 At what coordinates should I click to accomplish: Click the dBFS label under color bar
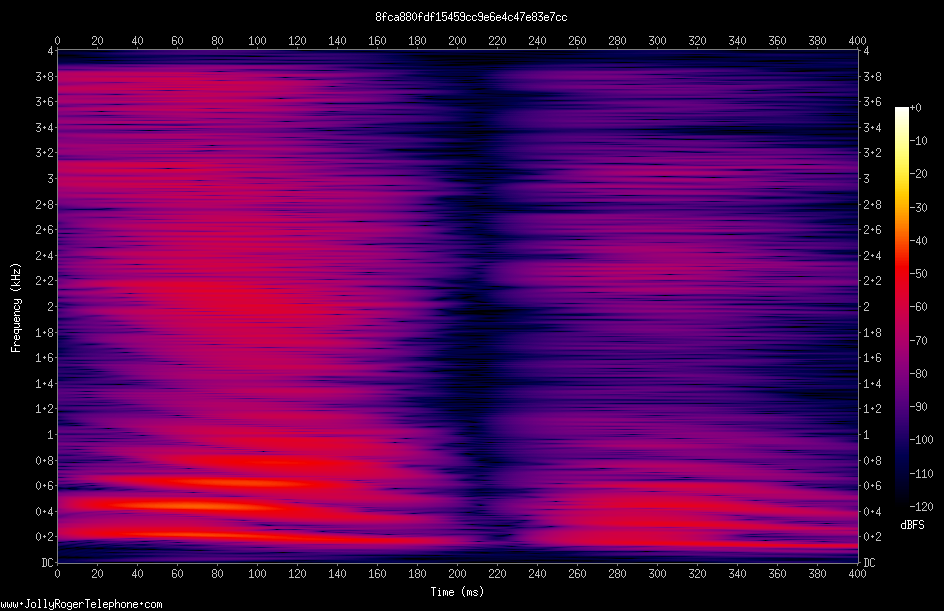[912, 525]
